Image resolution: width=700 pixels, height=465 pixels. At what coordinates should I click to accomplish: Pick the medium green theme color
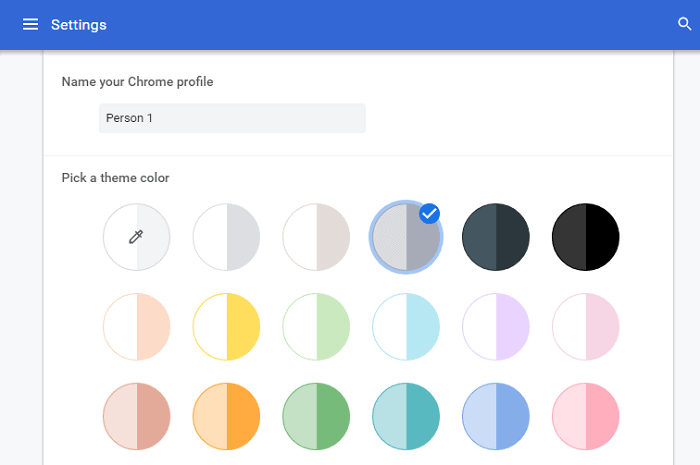(x=316, y=416)
